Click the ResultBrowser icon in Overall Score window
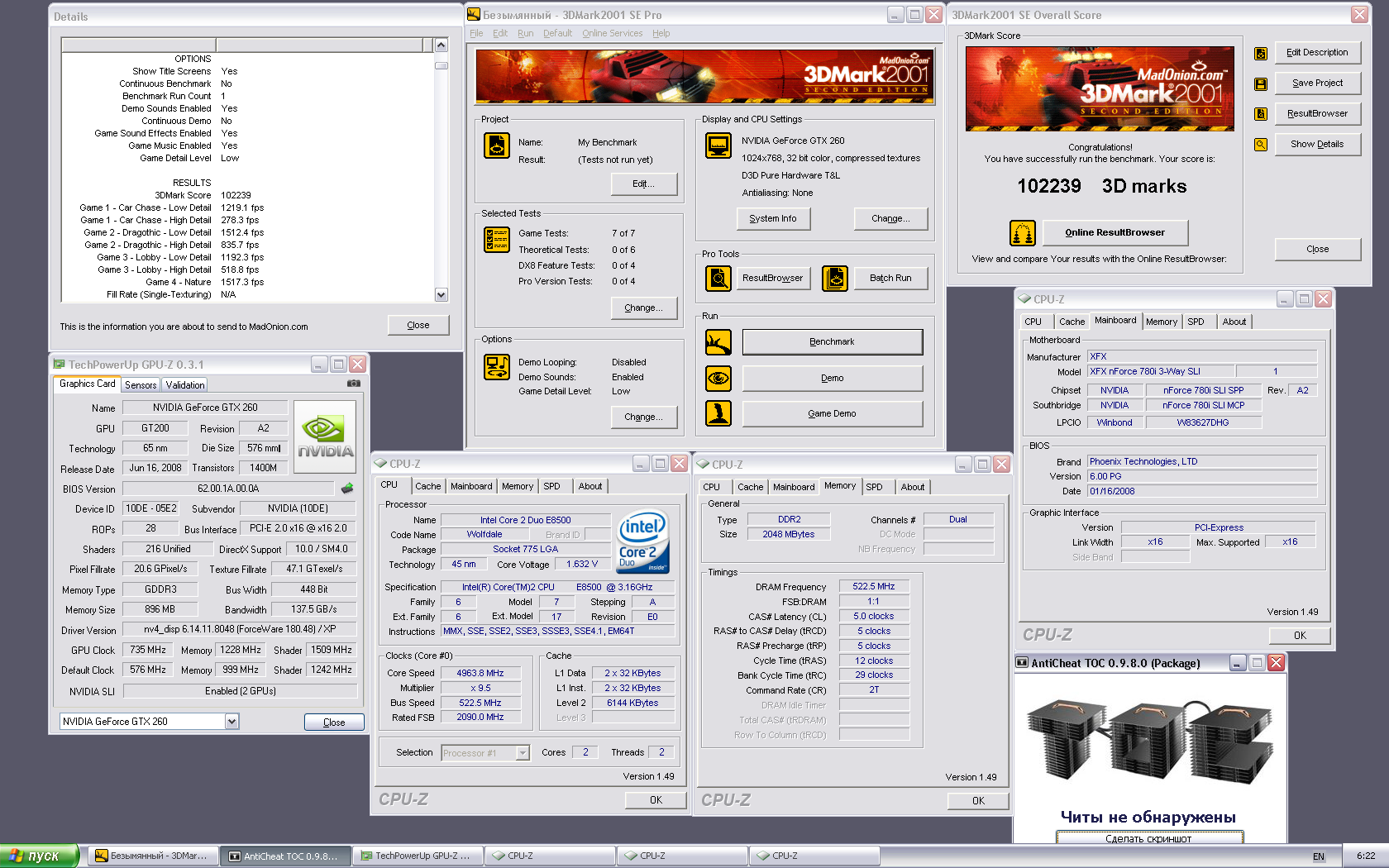 1261,114
